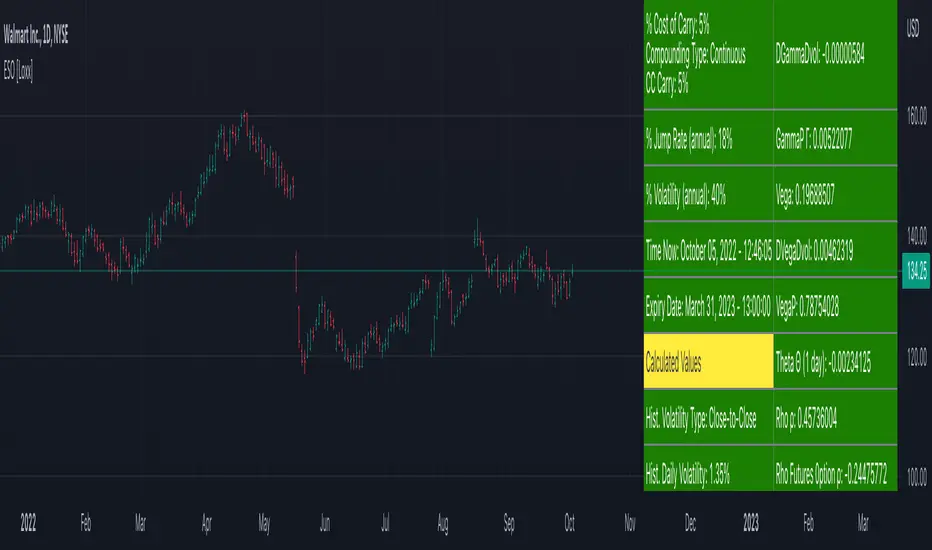932x550 pixels.
Task: Click the 100.00 price axis label
Action: pyautogui.click(x=917, y=476)
